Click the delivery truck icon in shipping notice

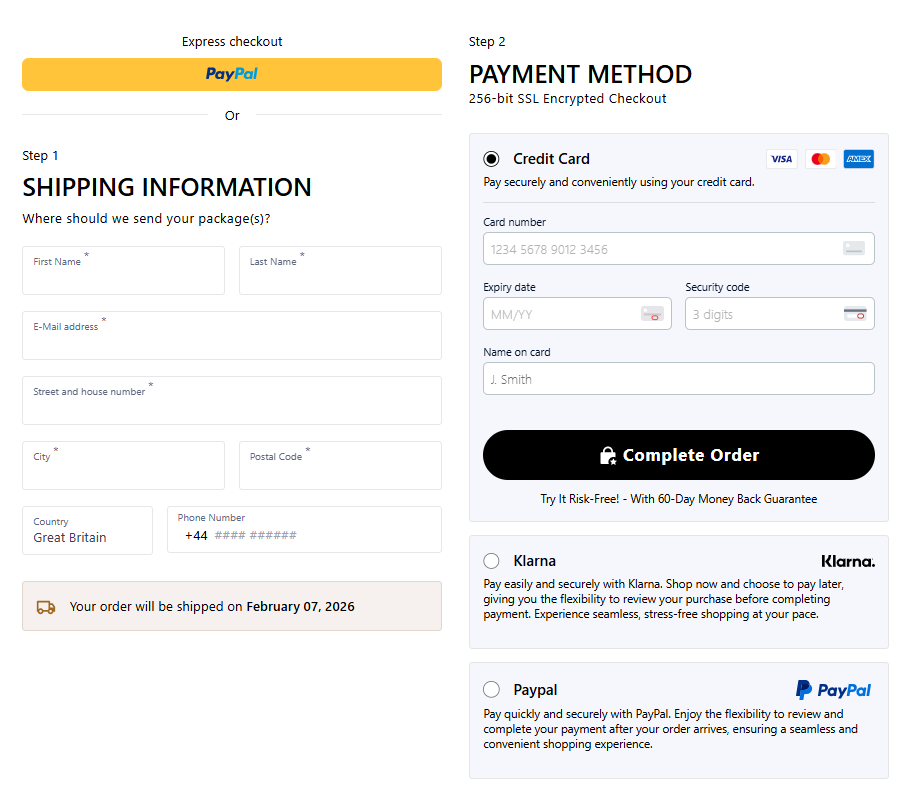point(46,607)
